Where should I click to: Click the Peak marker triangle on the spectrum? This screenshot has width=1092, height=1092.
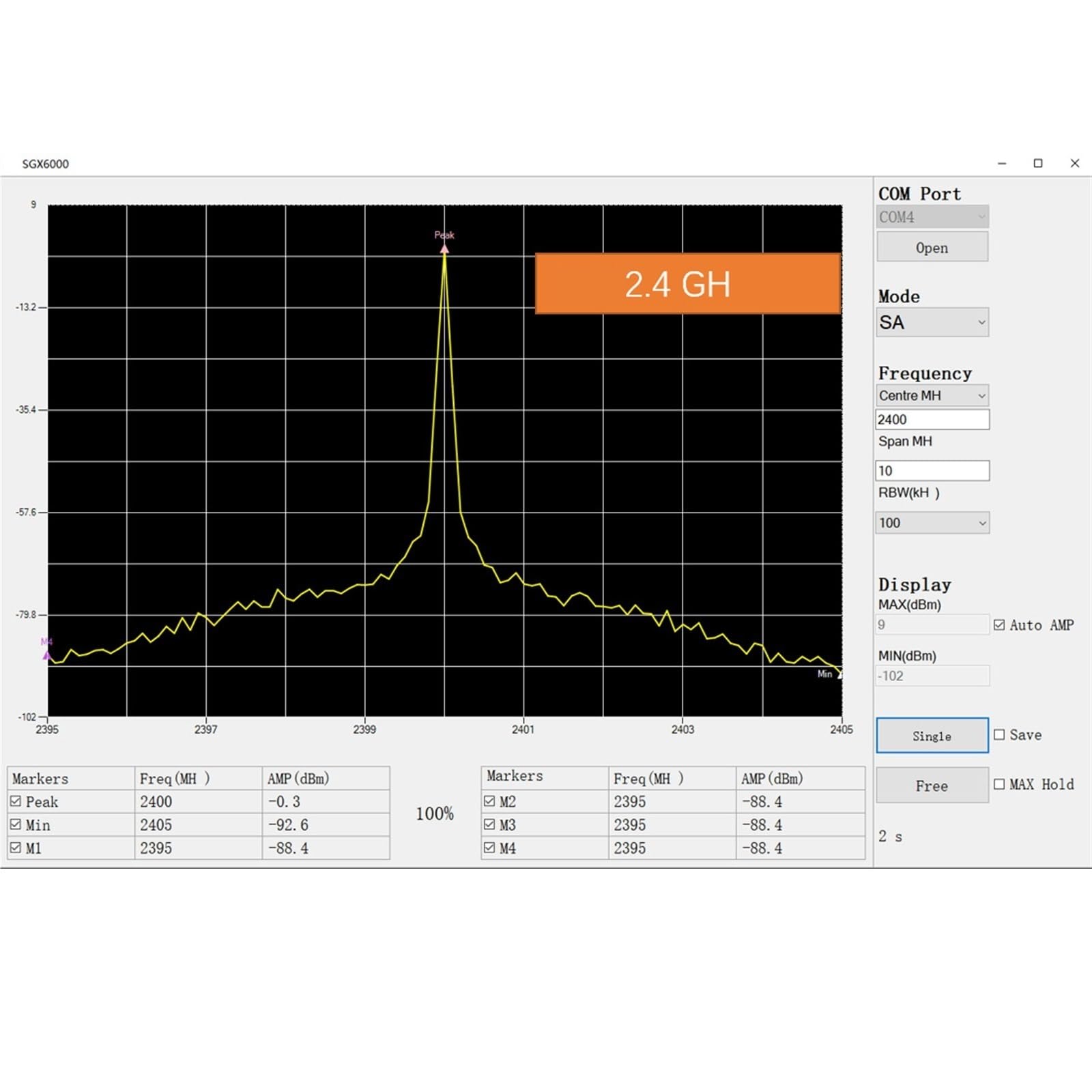pyautogui.click(x=444, y=249)
